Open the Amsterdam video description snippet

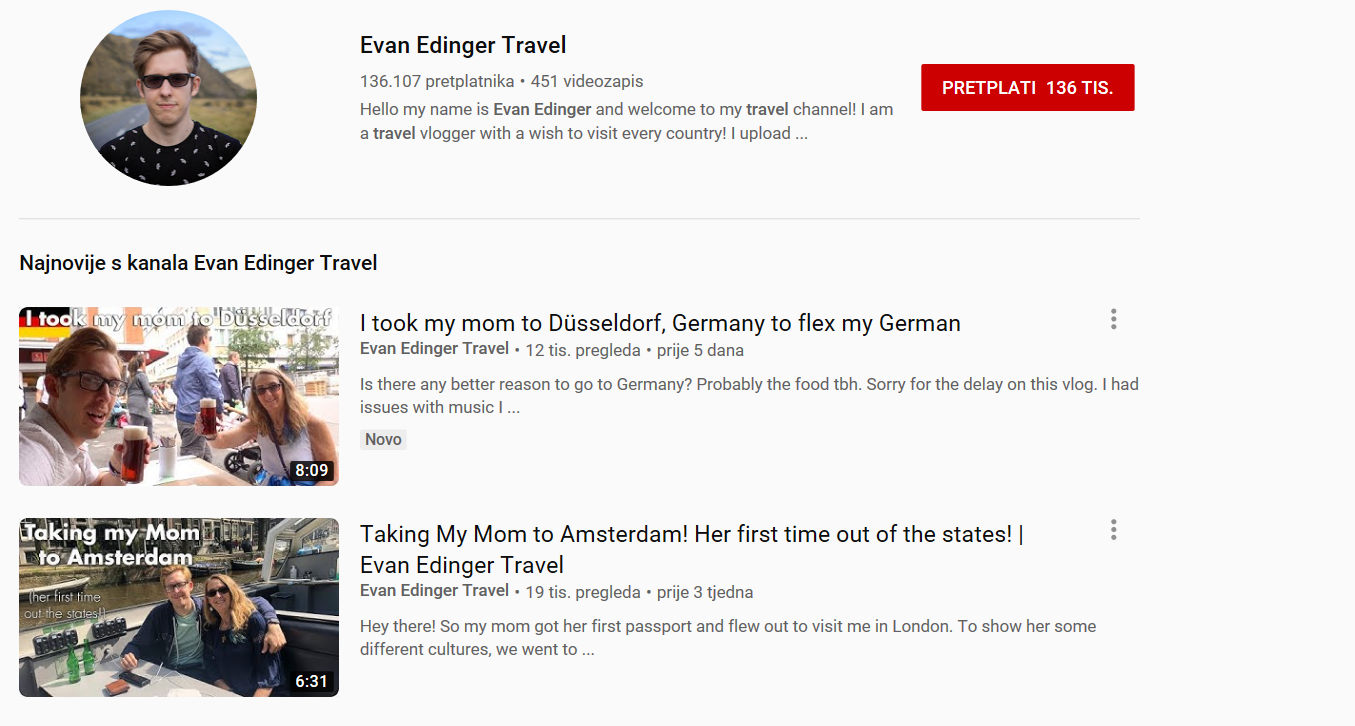(x=728, y=637)
